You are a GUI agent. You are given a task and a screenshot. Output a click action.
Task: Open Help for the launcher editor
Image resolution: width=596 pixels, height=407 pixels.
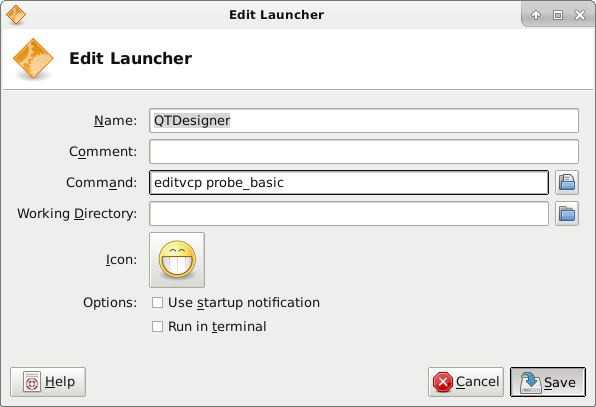click(48, 382)
